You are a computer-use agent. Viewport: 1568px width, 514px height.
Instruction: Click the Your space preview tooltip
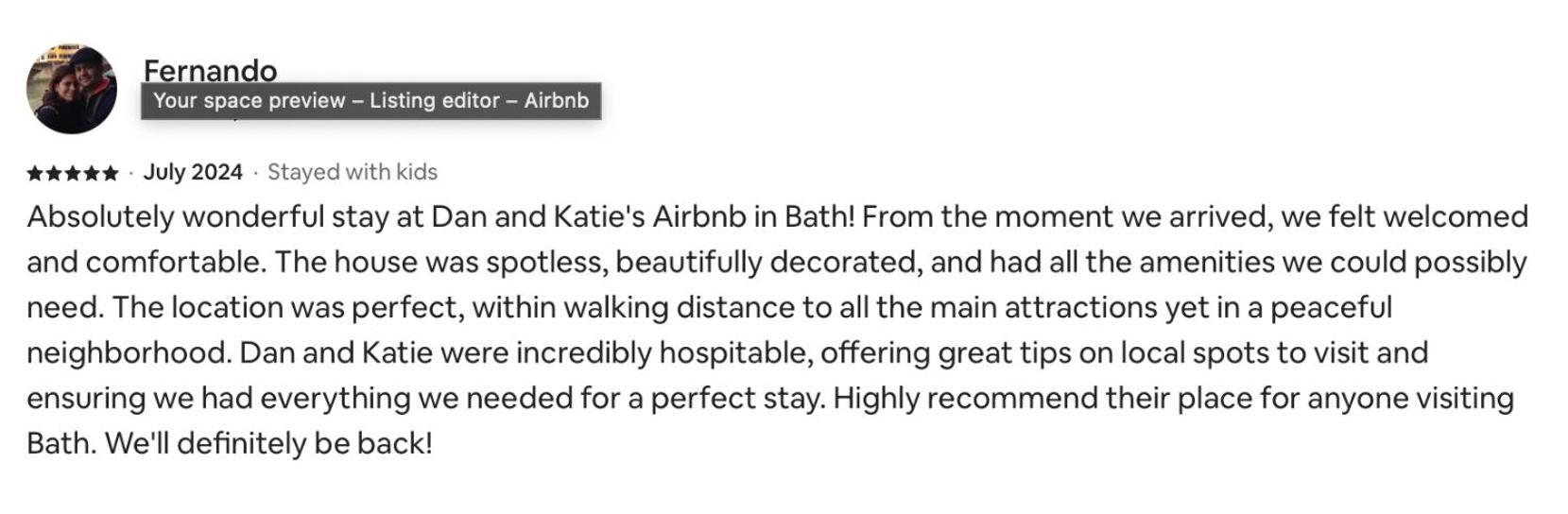(370, 101)
